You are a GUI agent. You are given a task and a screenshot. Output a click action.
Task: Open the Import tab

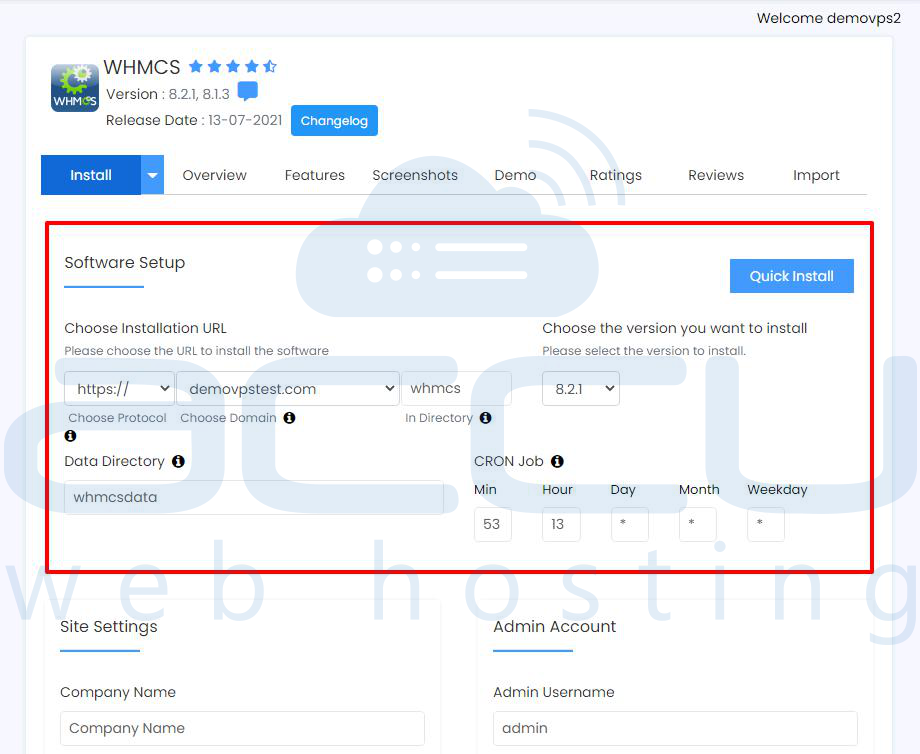point(816,175)
